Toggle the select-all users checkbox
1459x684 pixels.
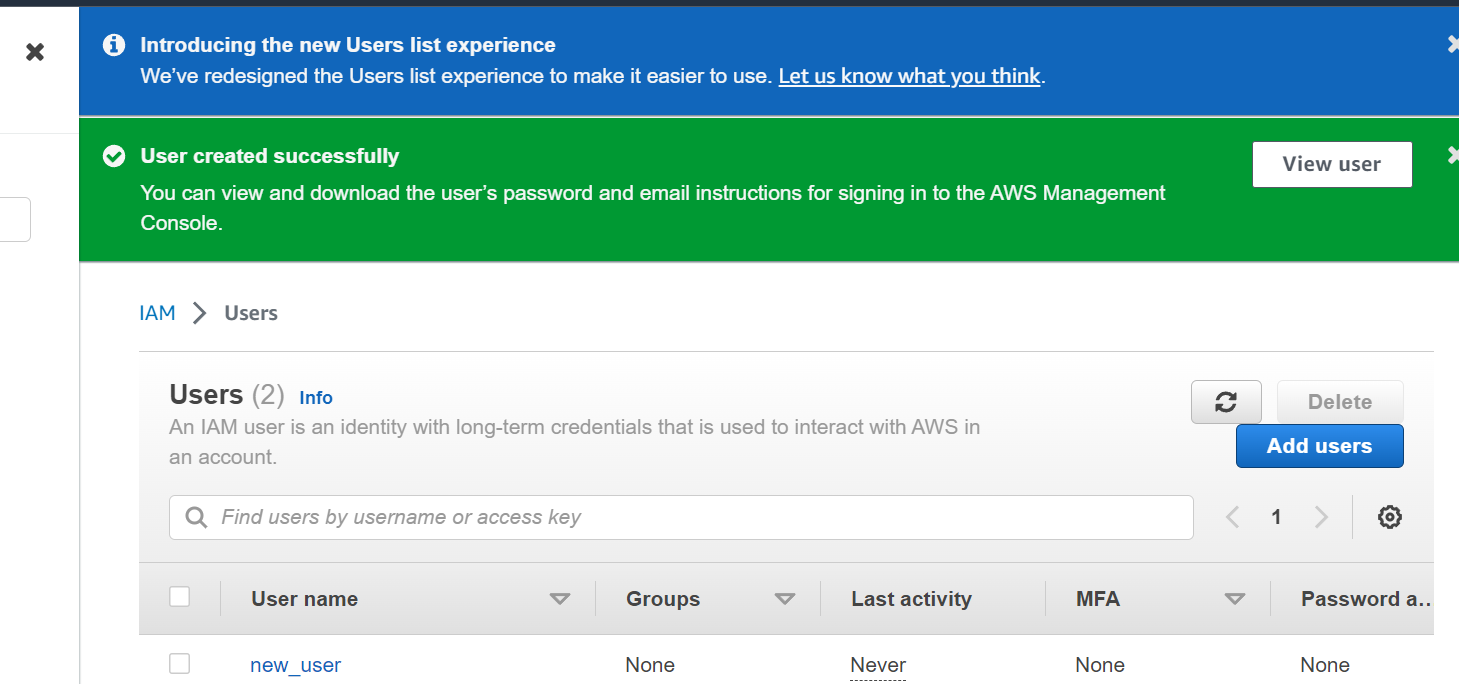[179, 597]
